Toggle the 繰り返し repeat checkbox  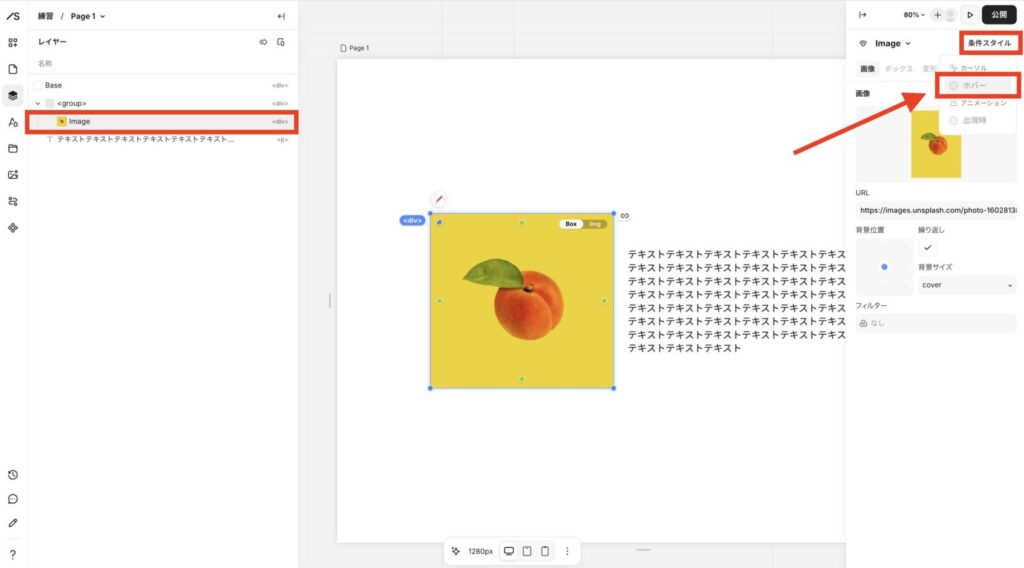[x=927, y=247]
